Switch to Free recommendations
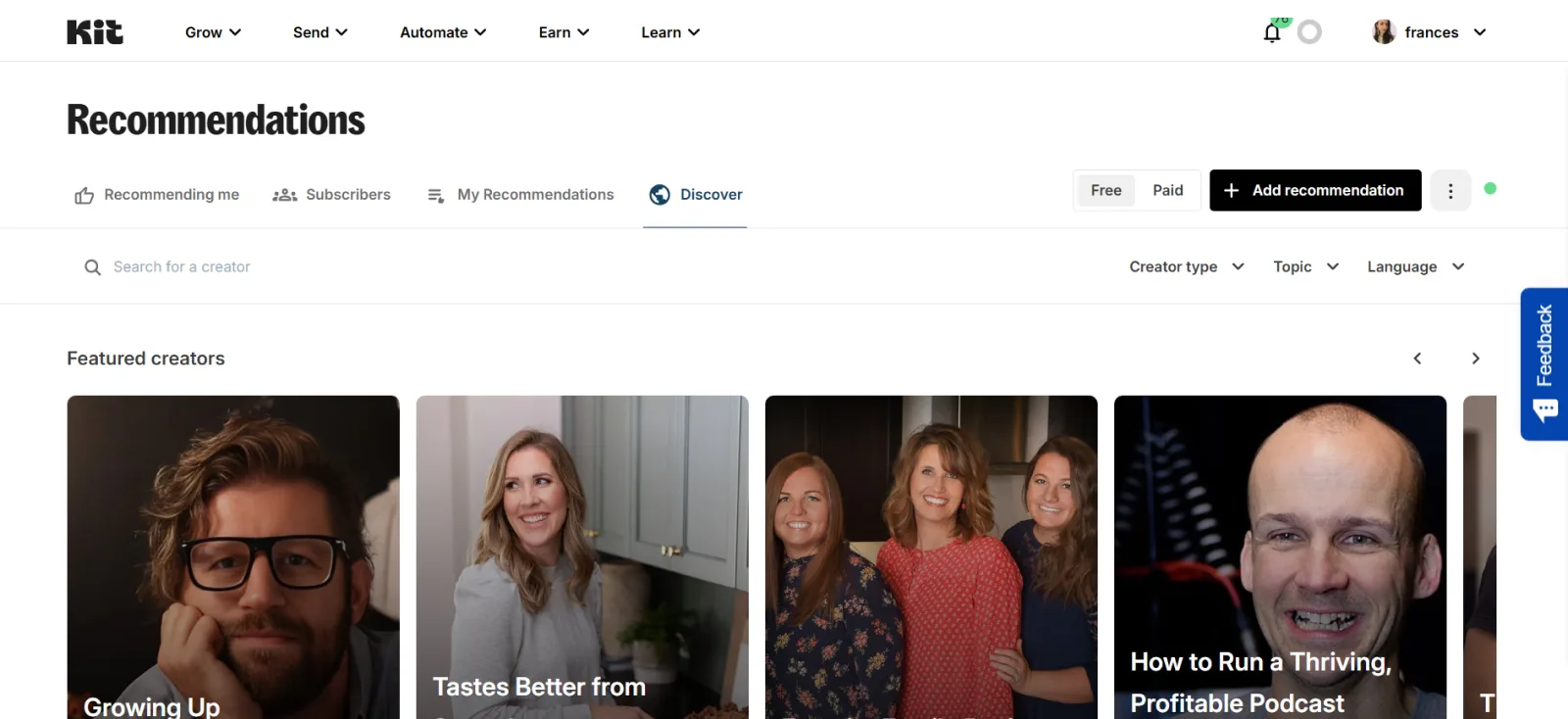Screen dimensions: 1568x719 coord(1105,190)
